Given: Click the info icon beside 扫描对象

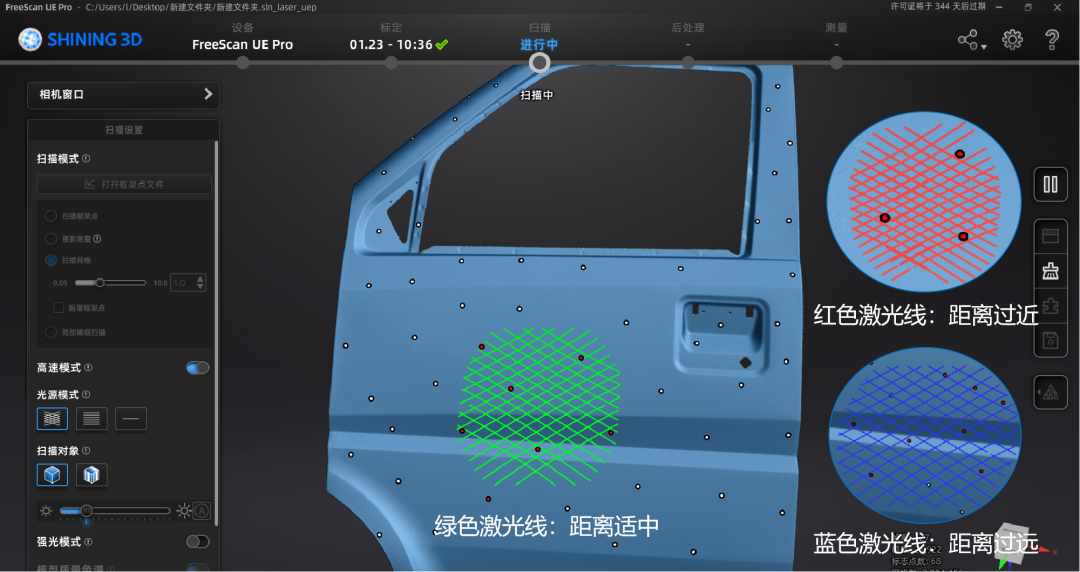Looking at the screenshot, I should pyautogui.click(x=86, y=451).
